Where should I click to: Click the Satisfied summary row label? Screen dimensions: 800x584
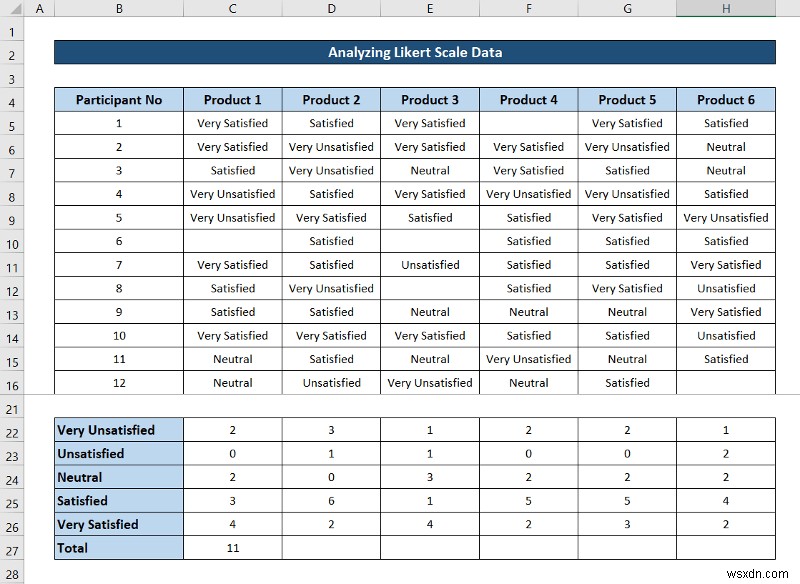(x=119, y=500)
